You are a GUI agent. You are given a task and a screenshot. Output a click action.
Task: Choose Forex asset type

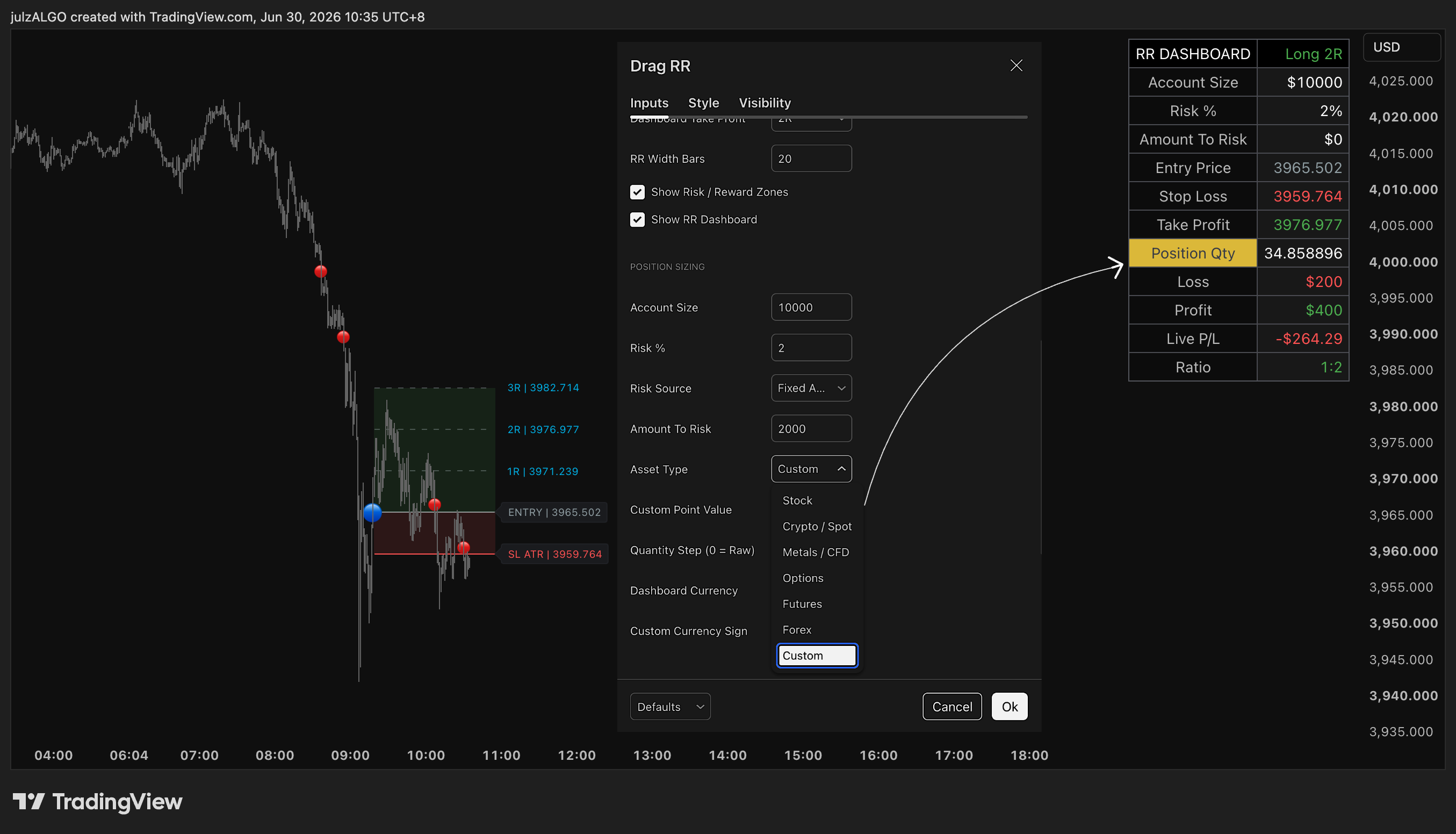[817, 629]
